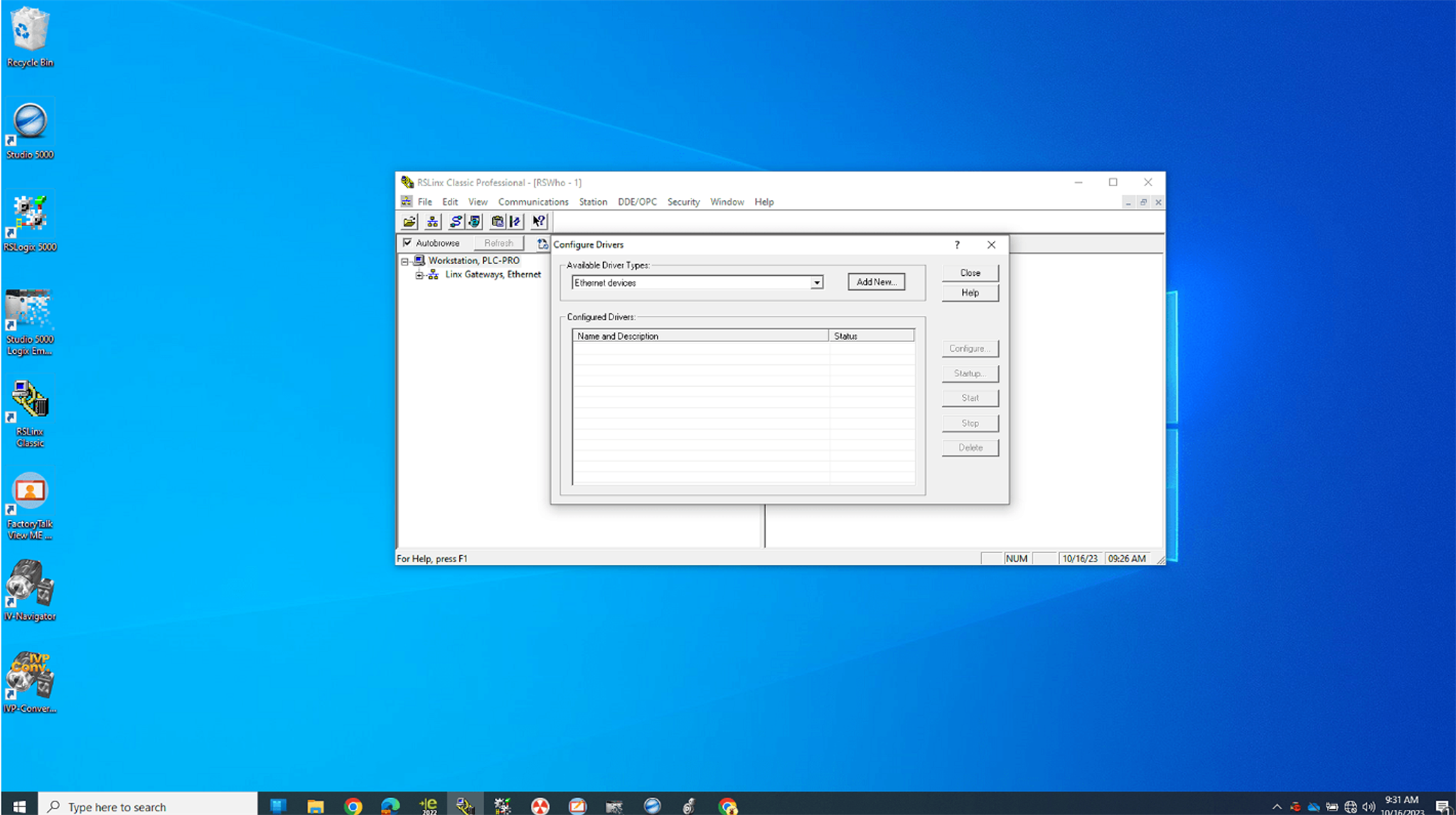Click the Driver Diagnostics toolbar icon
This screenshot has width=1456, height=815.
474,222
